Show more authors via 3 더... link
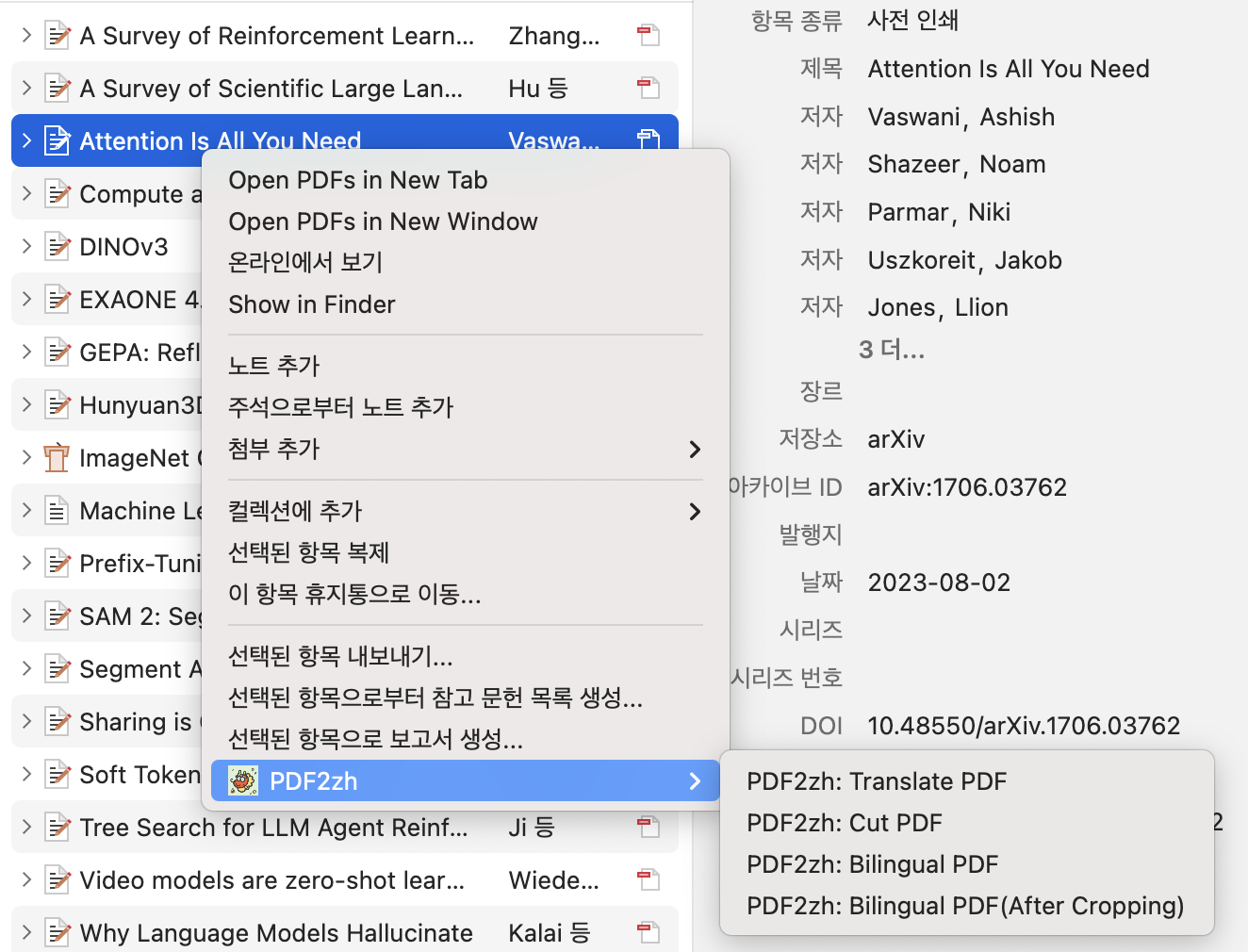Screen dimensions: 1248x952 point(892,350)
